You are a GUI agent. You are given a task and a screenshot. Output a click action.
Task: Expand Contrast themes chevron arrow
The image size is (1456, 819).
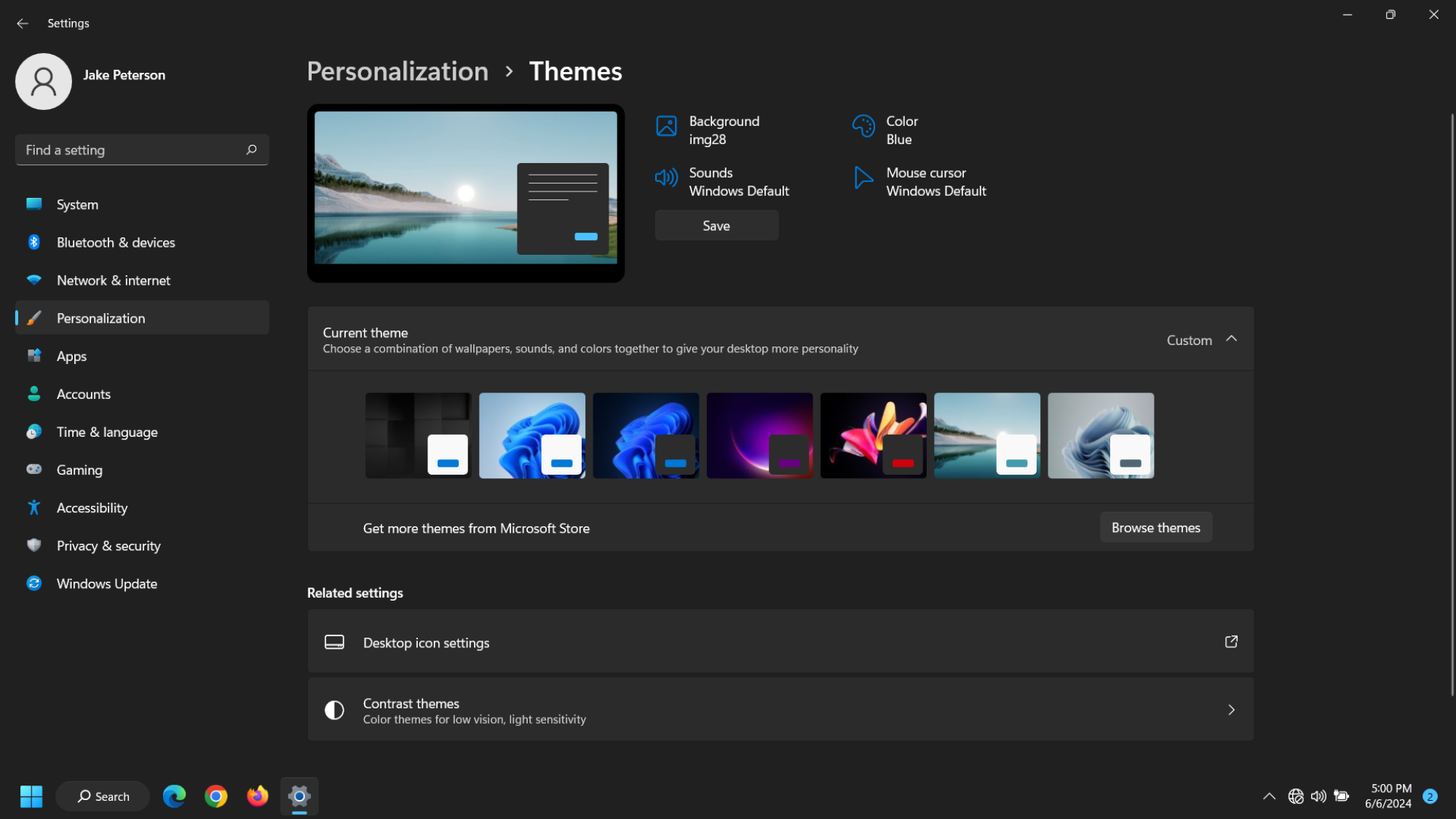(x=1231, y=710)
